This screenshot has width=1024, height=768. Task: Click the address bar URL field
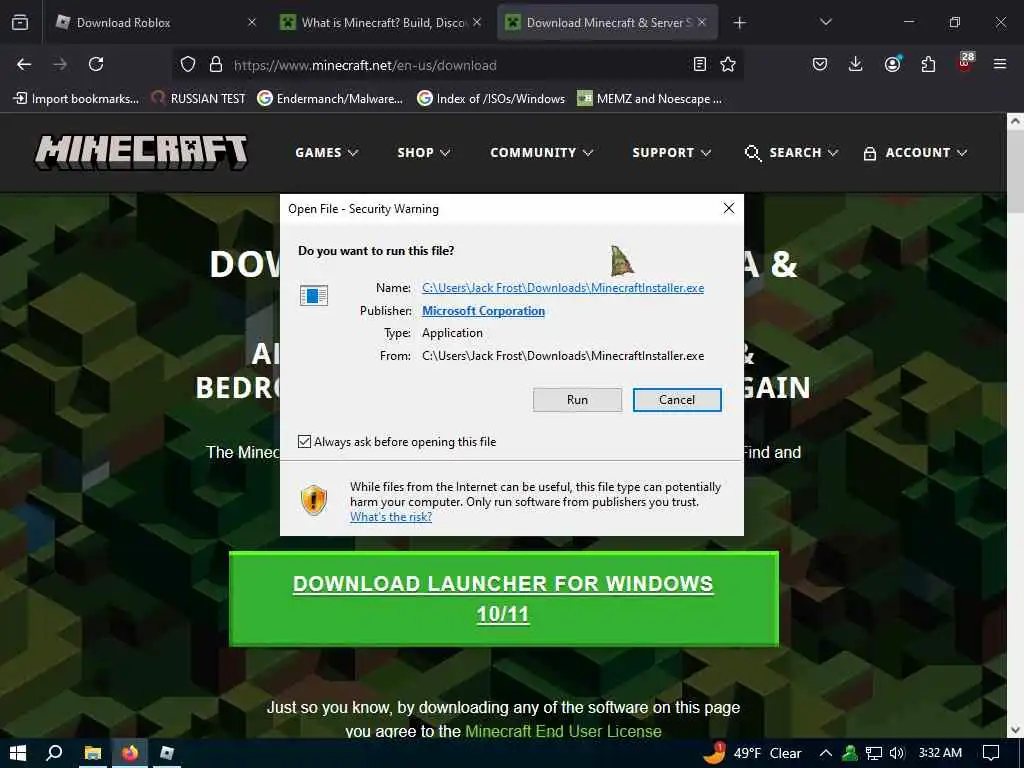pyautogui.click(x=457, y=65)
